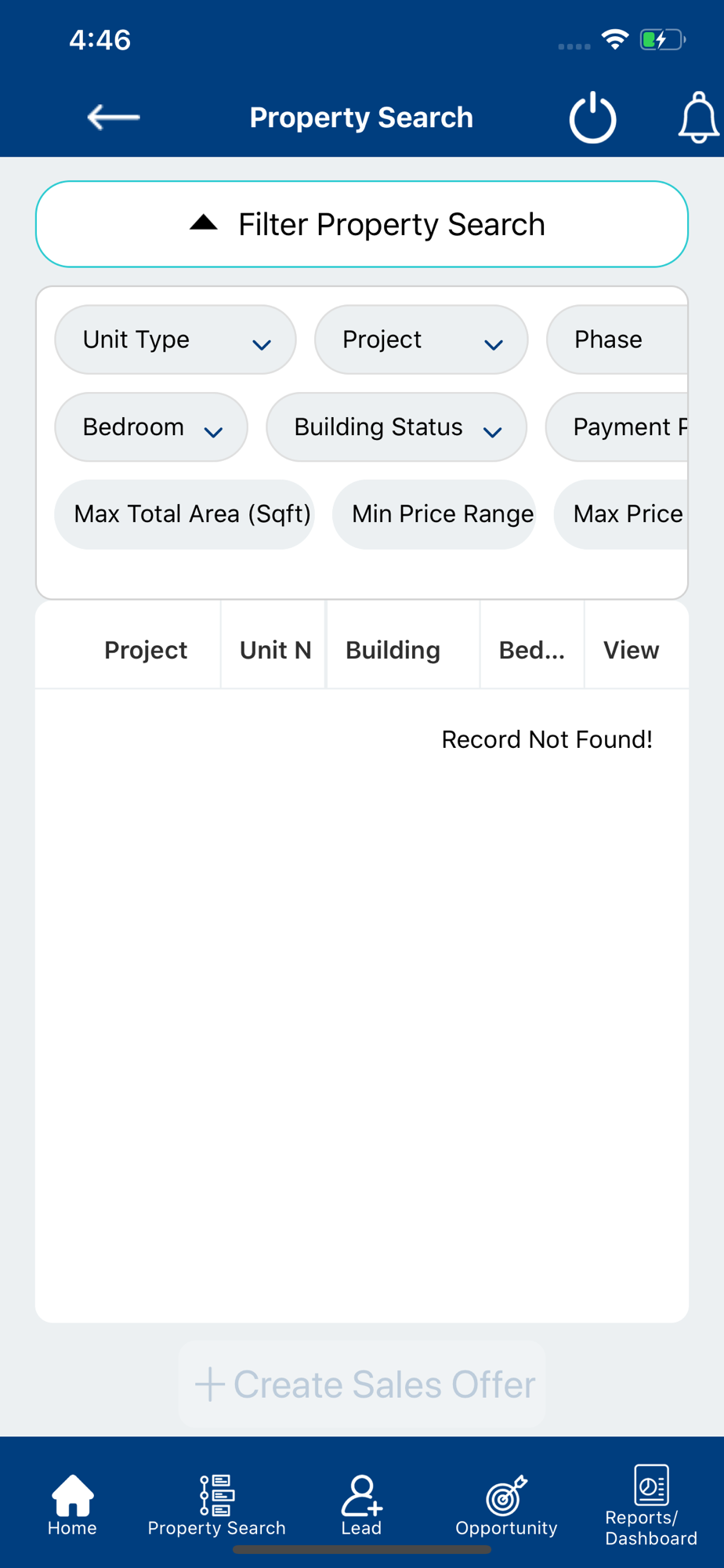Tap the back arrow icon
724x1568 pixels.
114,118
